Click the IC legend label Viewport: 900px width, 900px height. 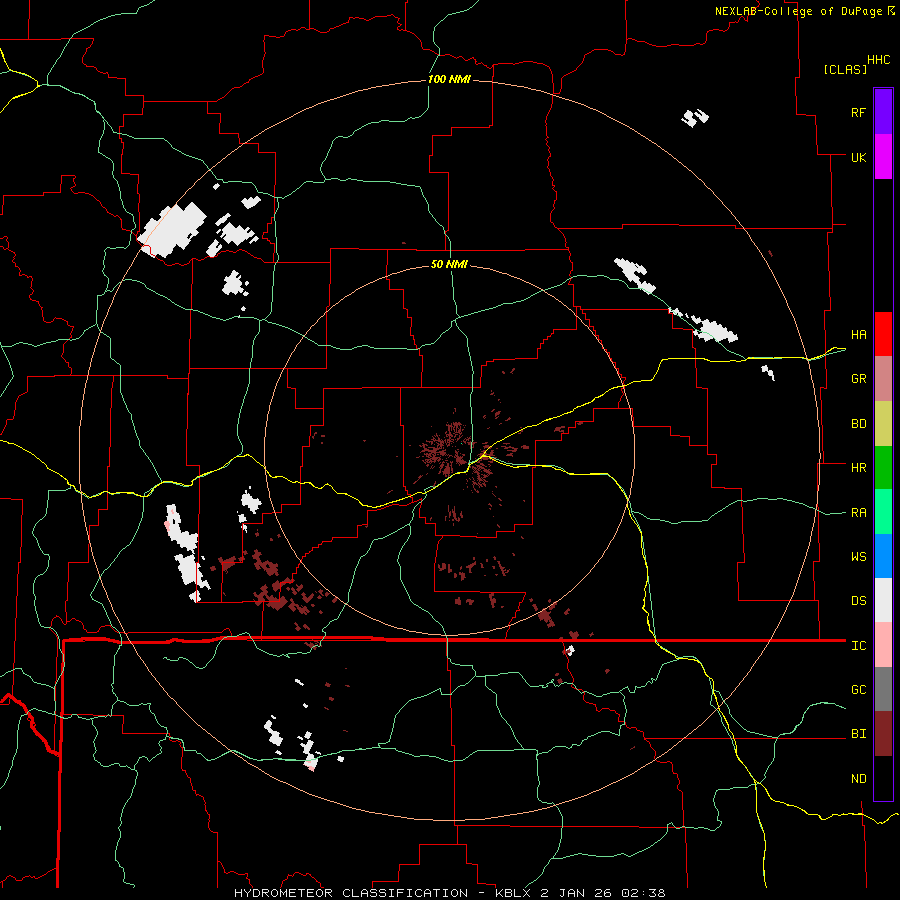click(x=859, y=646)
